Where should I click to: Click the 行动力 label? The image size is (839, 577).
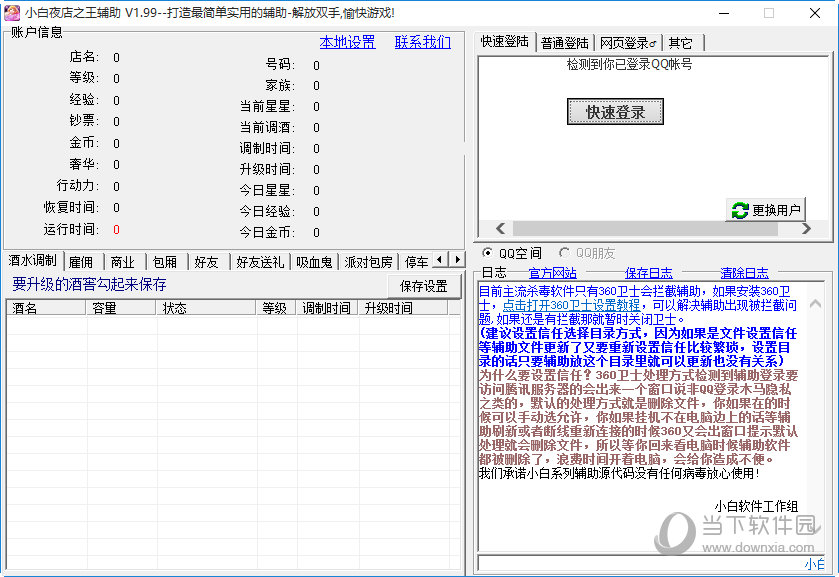(78, 185)
